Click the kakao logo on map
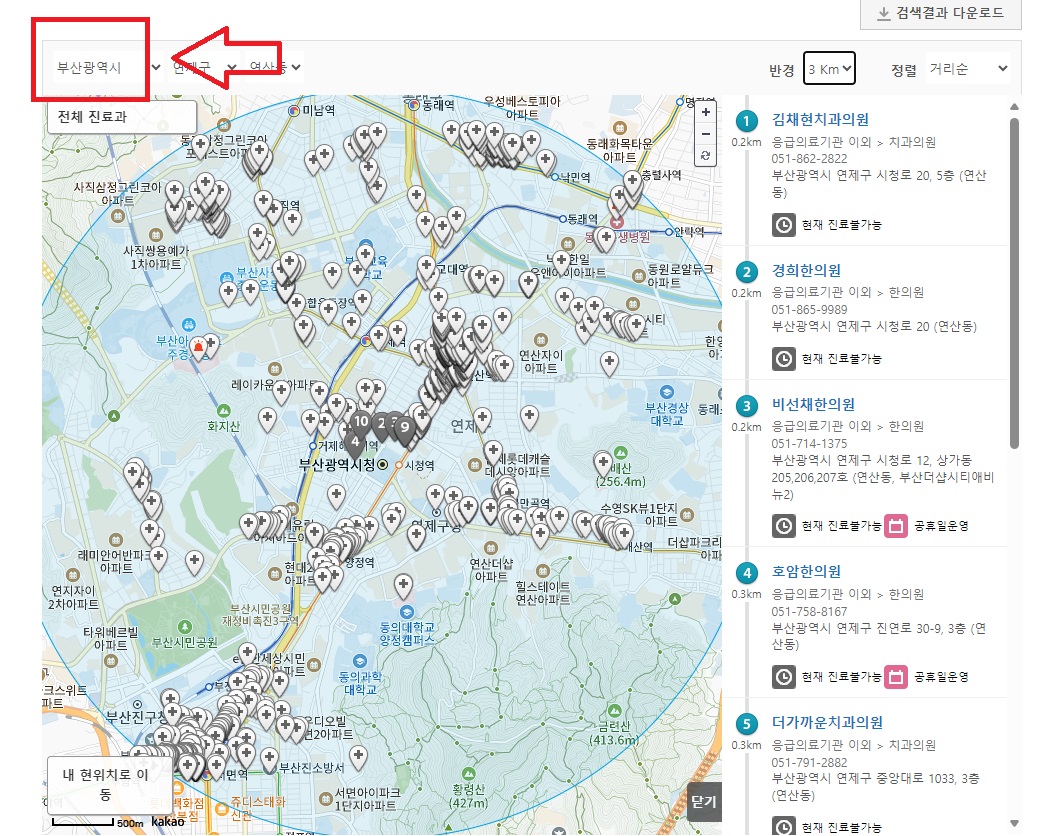The image size is (1045, 836). pos(168,821)
